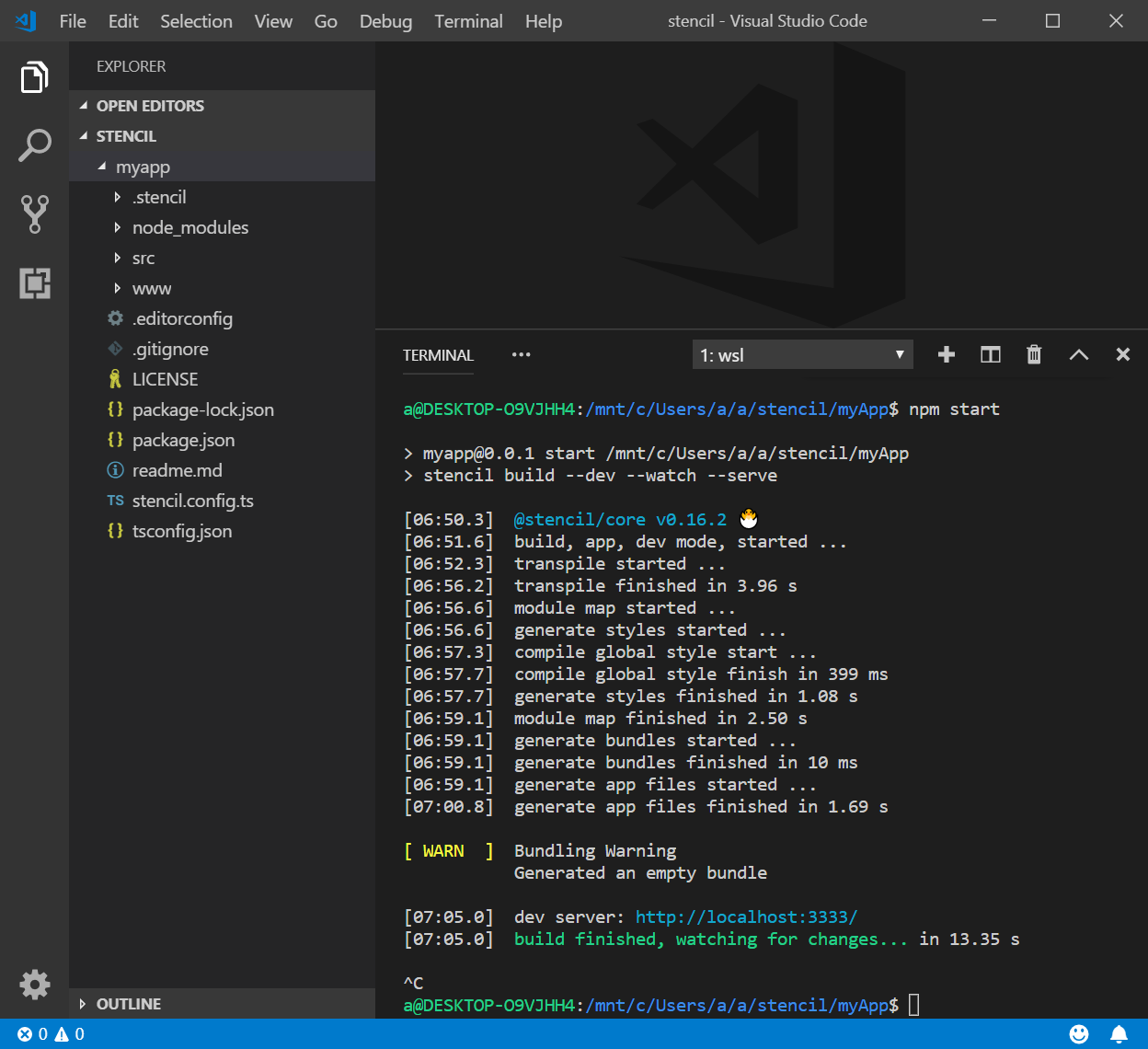The image size is (1148, 1049).
Task: Collapse the myapp folder
Action: pyautogui.click(x=143, y=167)
